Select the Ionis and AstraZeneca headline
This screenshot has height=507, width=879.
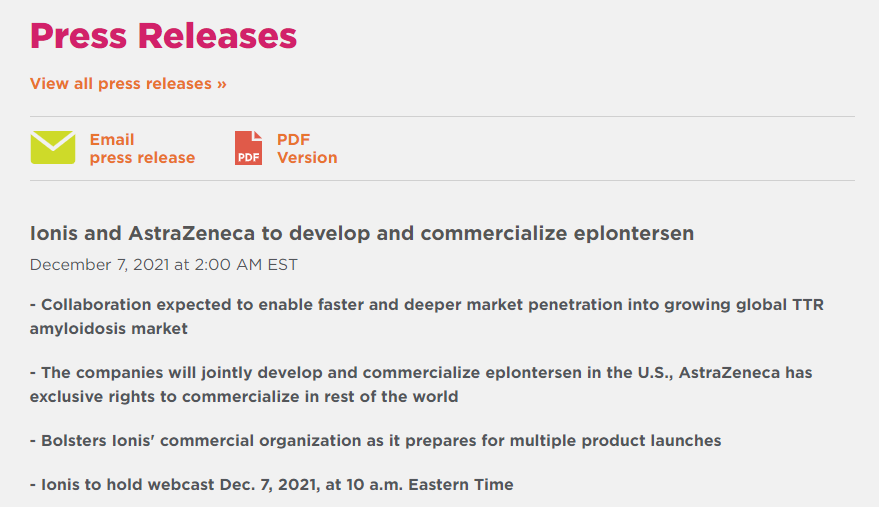coord(362,233)
